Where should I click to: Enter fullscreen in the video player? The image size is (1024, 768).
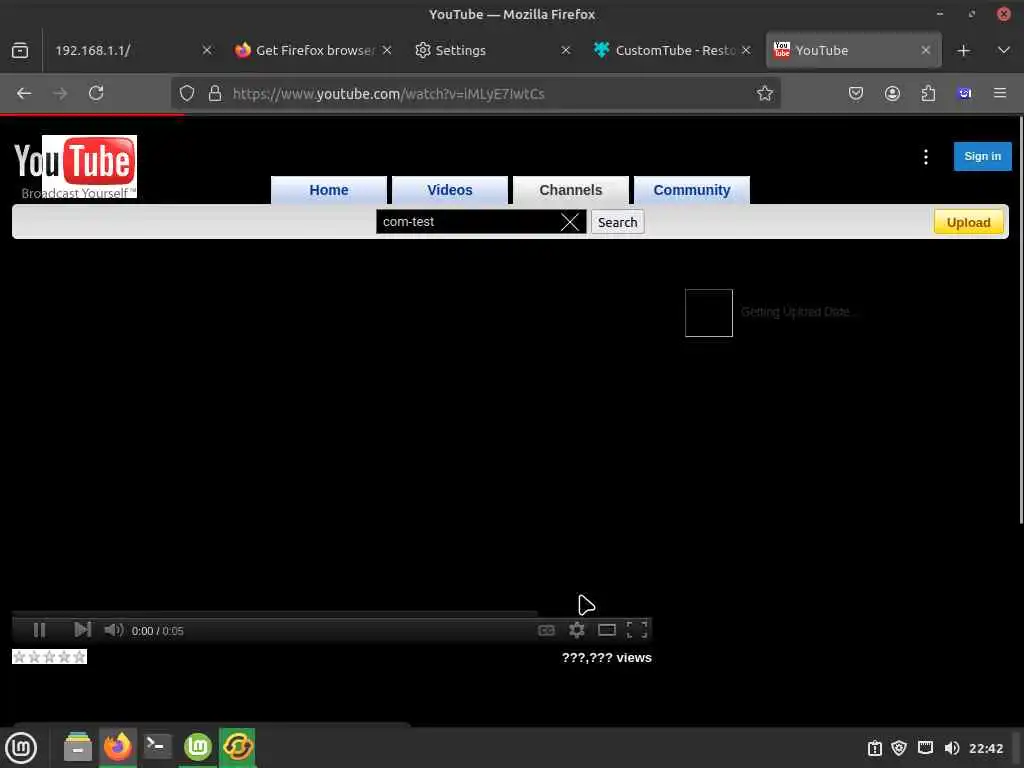tap(637, 630)
